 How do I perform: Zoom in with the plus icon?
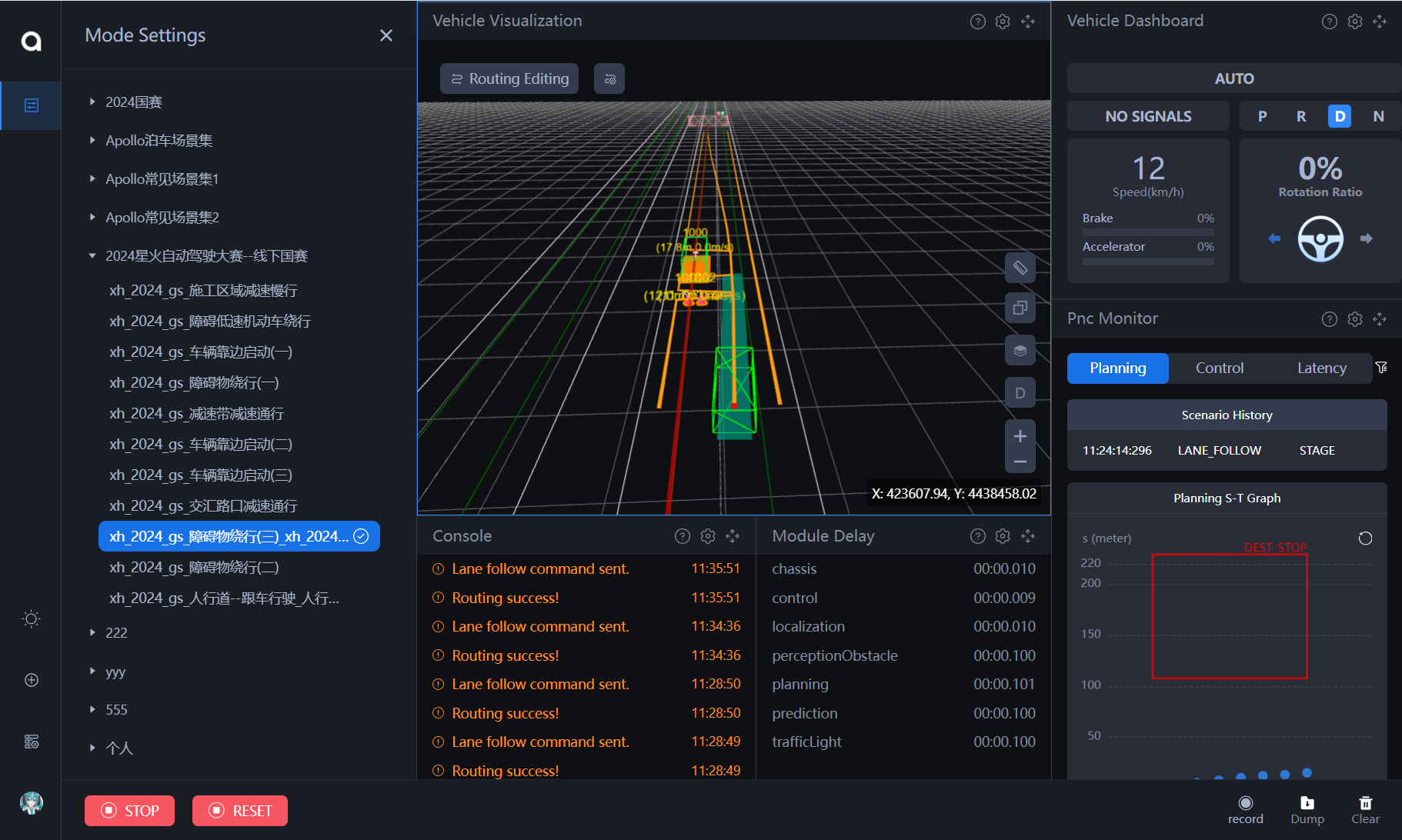pos(1020,436)
